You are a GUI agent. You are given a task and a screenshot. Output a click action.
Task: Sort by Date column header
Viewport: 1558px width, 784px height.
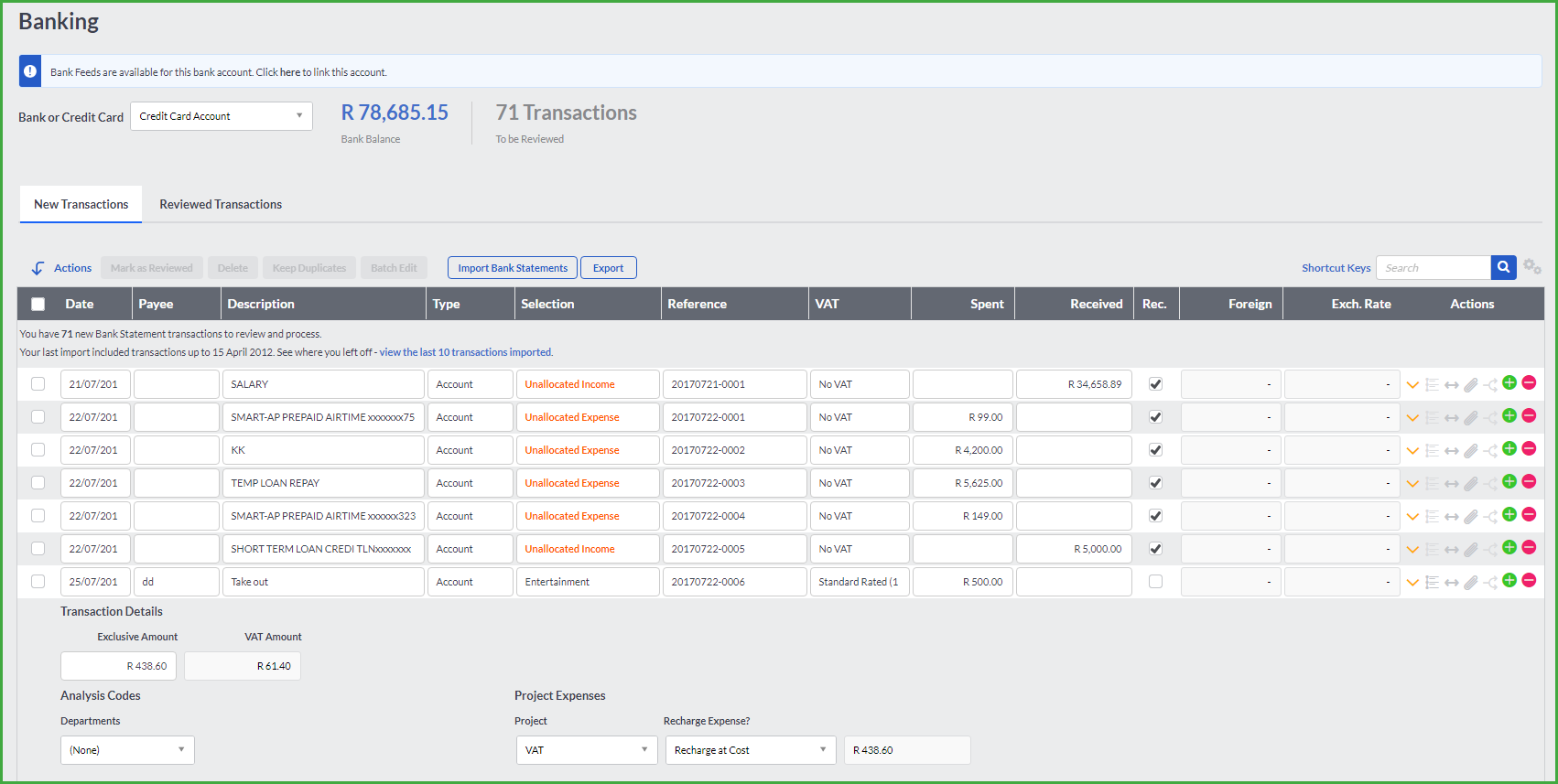79,304
